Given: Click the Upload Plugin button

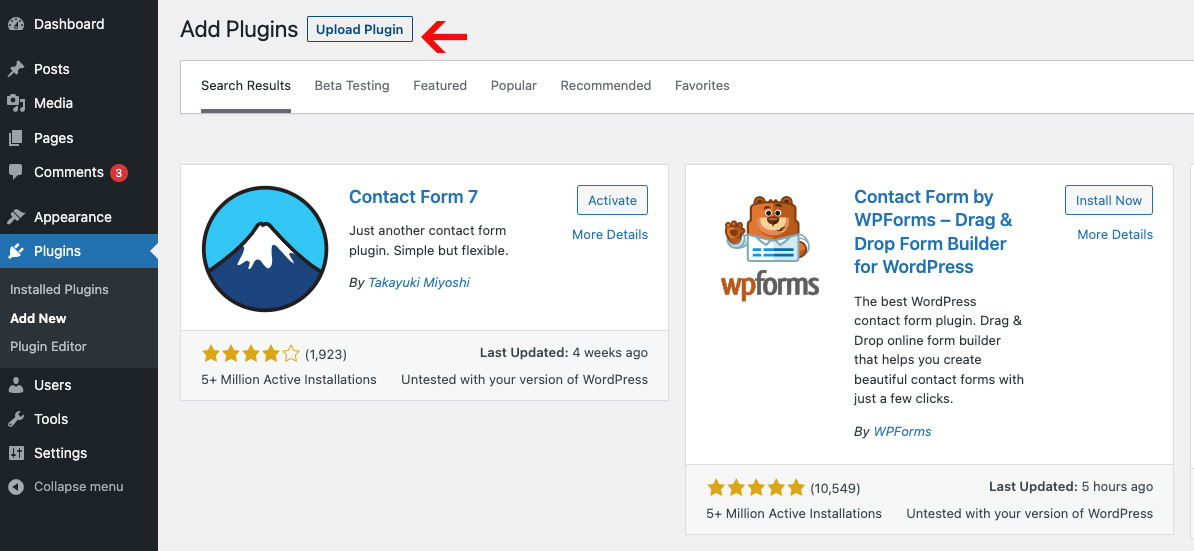Looking at the screenshot, I should [359, 30].
